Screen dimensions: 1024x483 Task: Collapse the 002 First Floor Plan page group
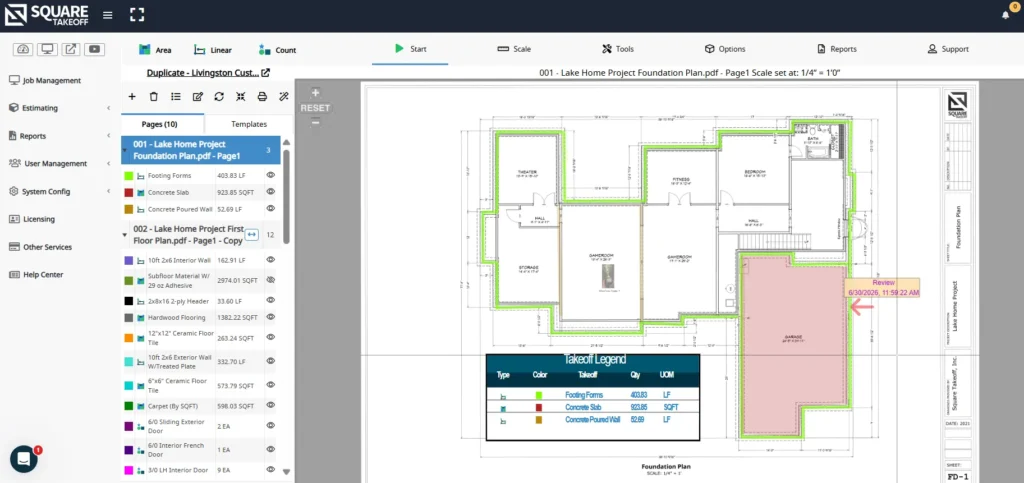(125, 234)
